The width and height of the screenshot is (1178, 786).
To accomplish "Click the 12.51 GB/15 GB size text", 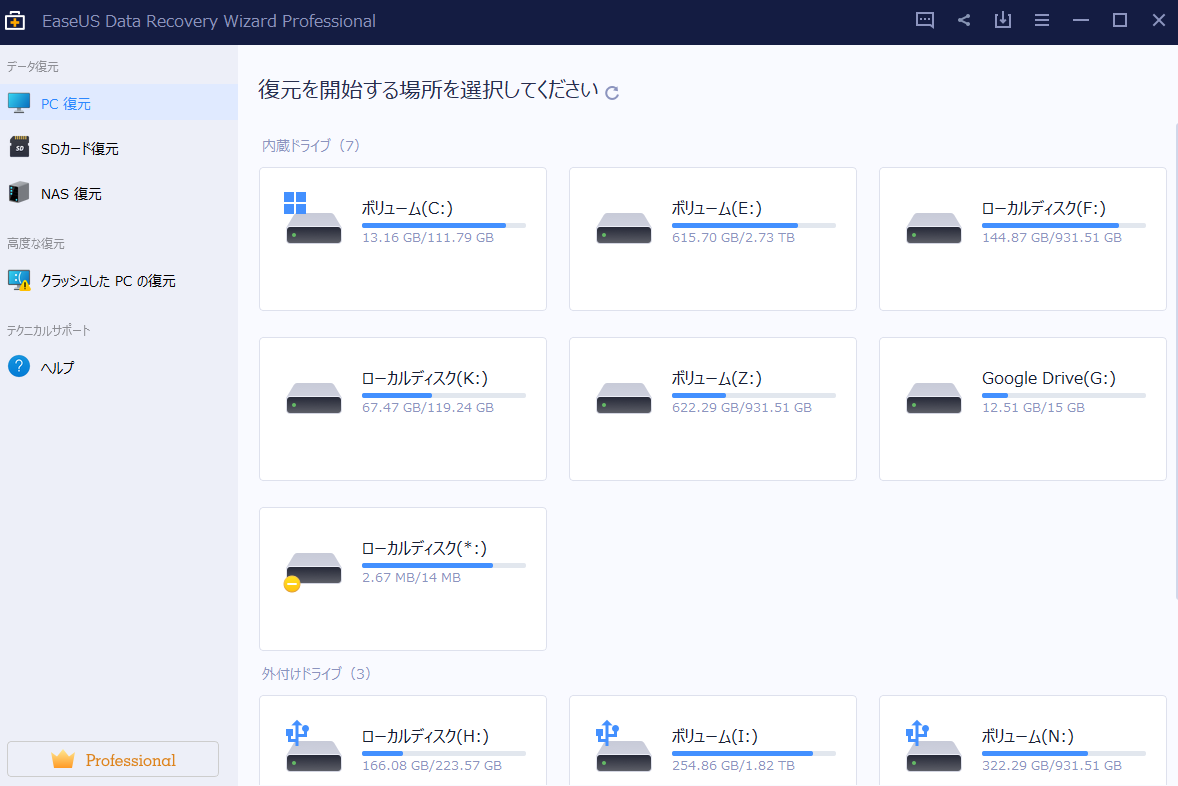I will click(1033, 407).
